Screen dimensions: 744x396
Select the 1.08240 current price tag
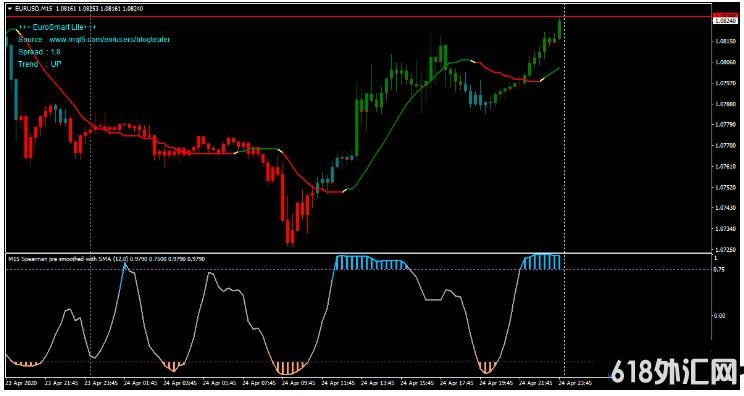(726, 20)
